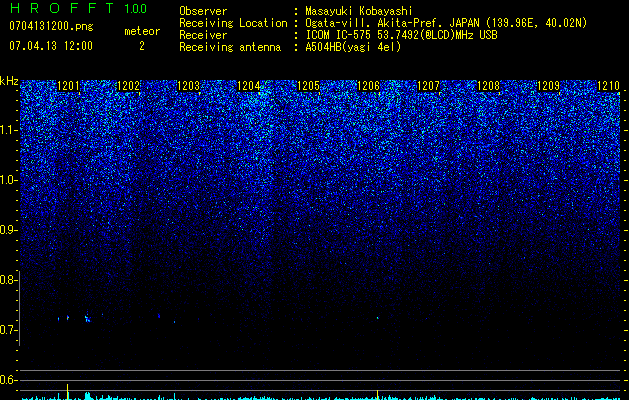Click the meteor count value 2
Screen dimensions: 629x400
point(142,46)
